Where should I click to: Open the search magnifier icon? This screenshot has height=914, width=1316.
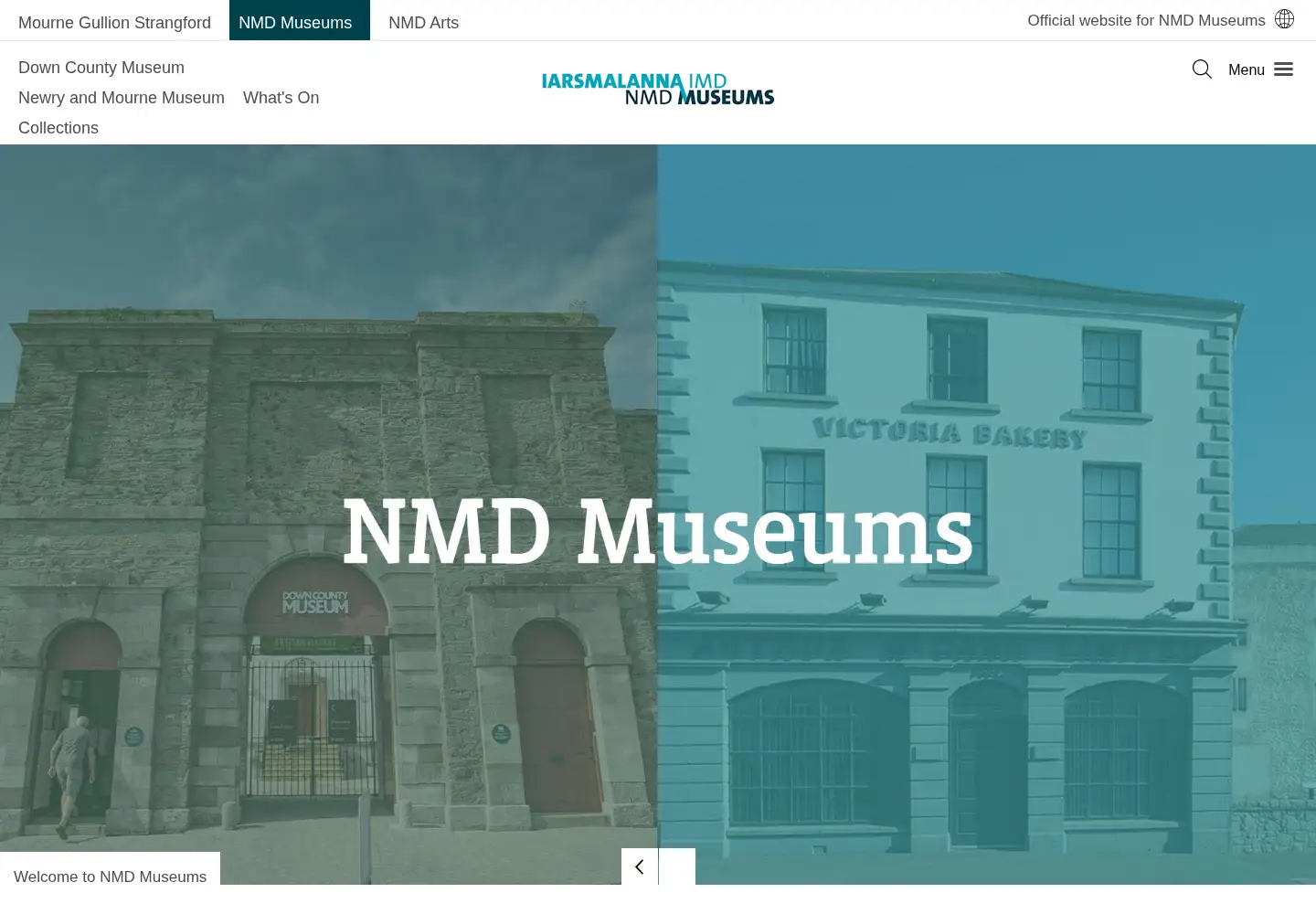[x=1202, y=69]
